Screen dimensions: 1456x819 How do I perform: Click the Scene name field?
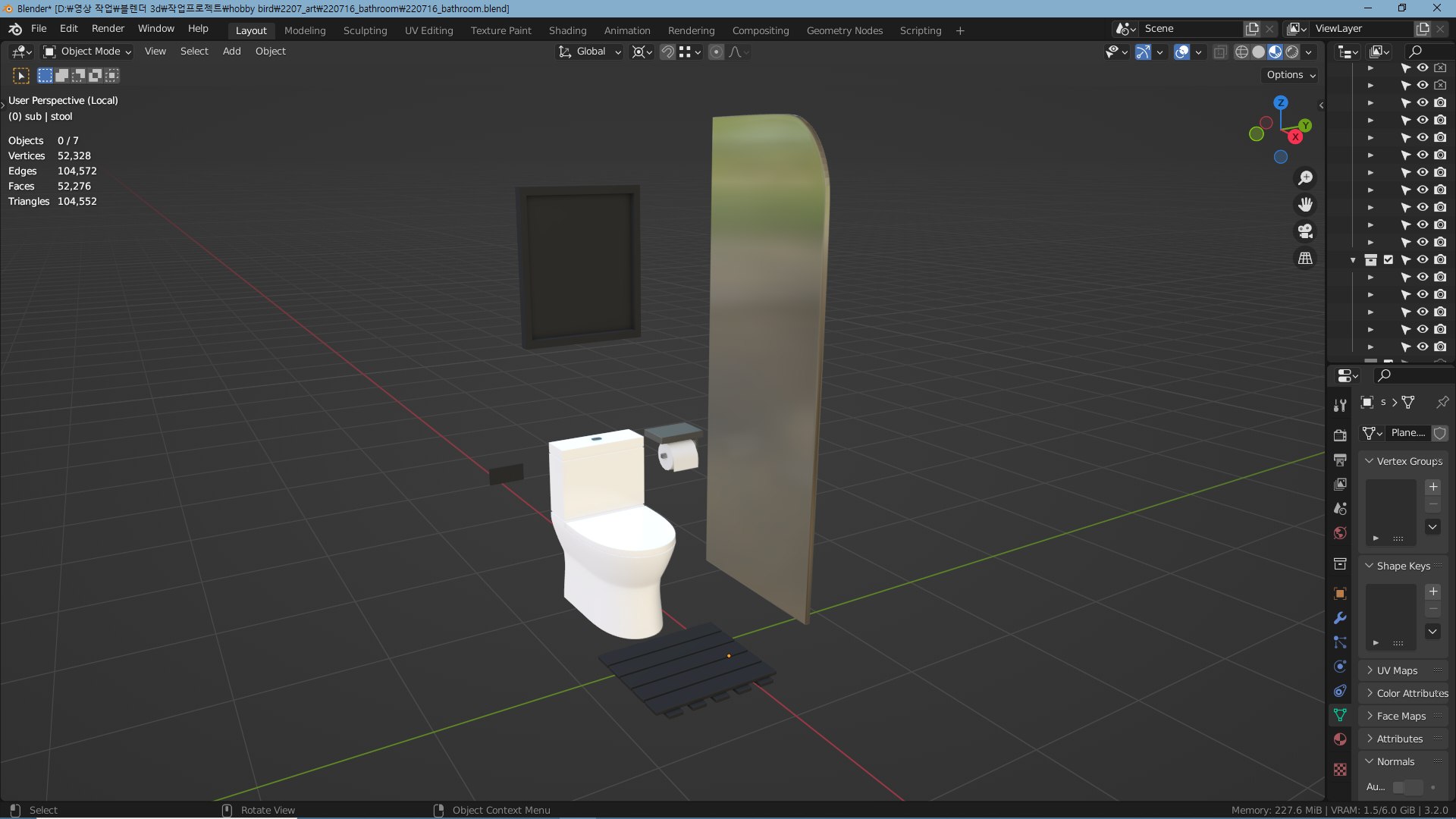click(x=1191, y=29)
